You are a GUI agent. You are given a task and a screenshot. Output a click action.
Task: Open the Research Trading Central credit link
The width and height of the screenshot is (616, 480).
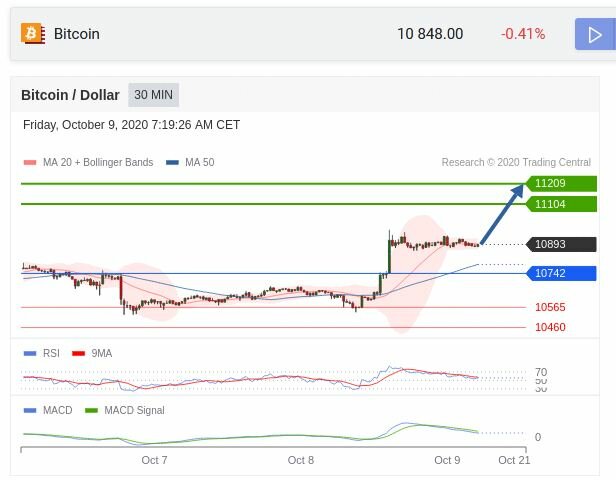pos(516,162)
